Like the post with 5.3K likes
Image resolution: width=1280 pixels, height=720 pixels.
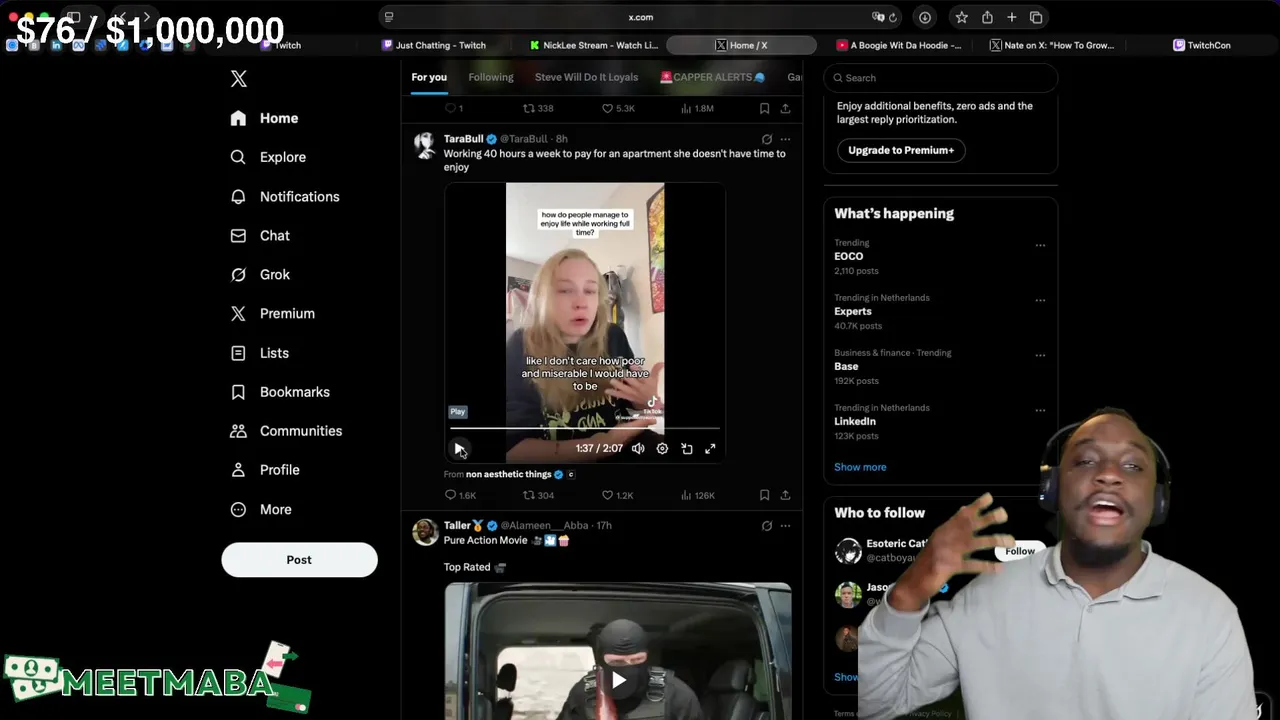coord(617,108)
